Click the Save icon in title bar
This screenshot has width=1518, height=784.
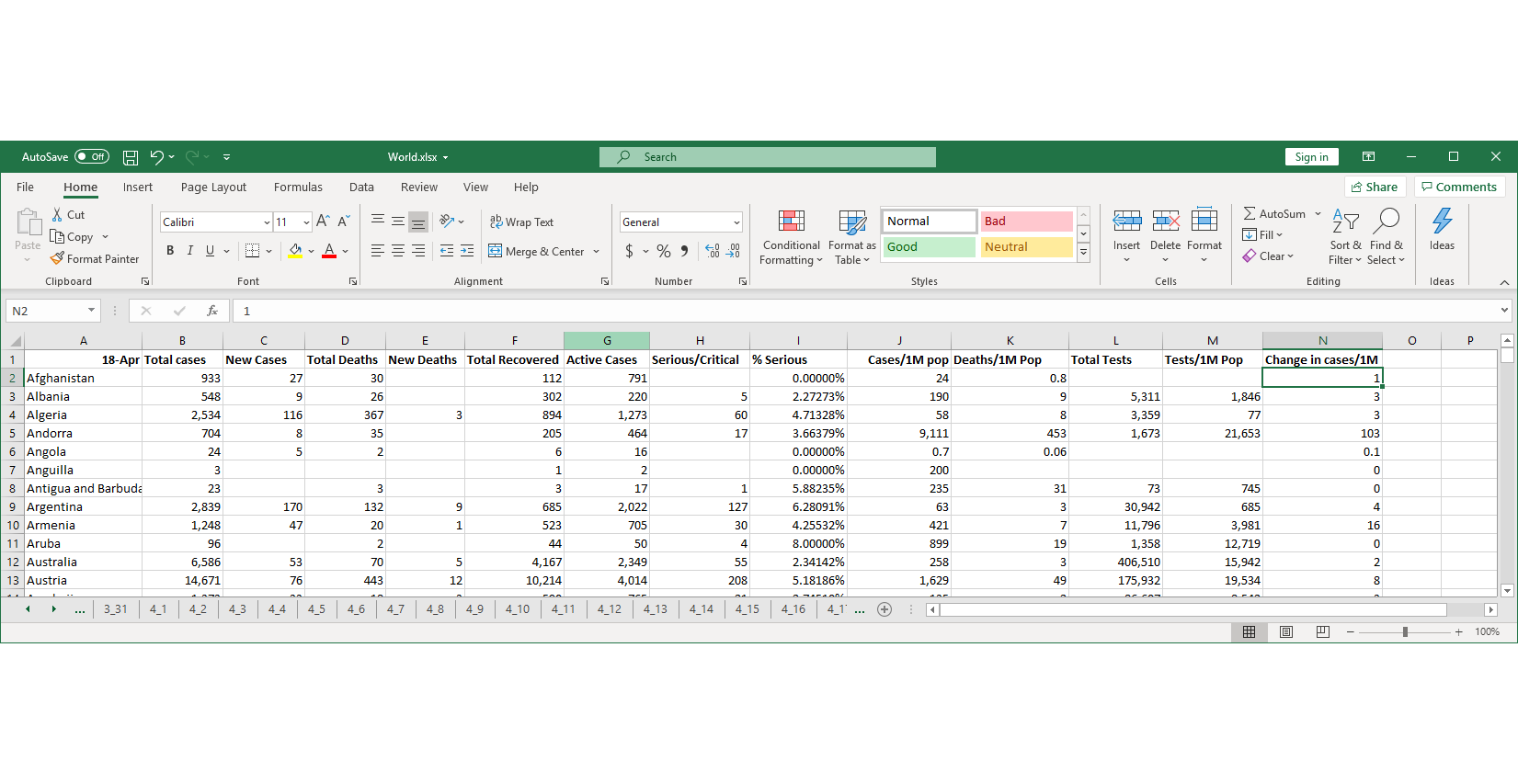tap(131, 157)
